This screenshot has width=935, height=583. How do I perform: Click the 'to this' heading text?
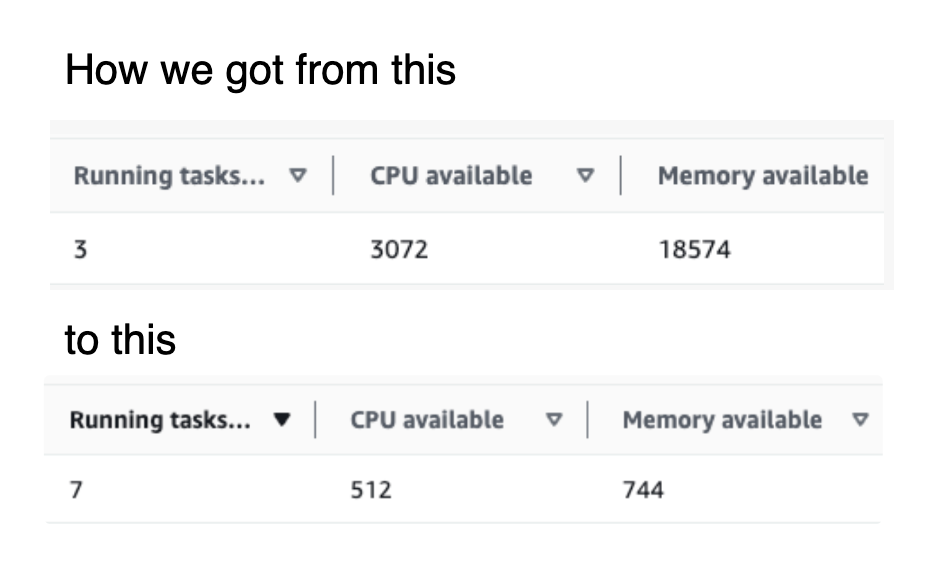[x=120, y=340]
